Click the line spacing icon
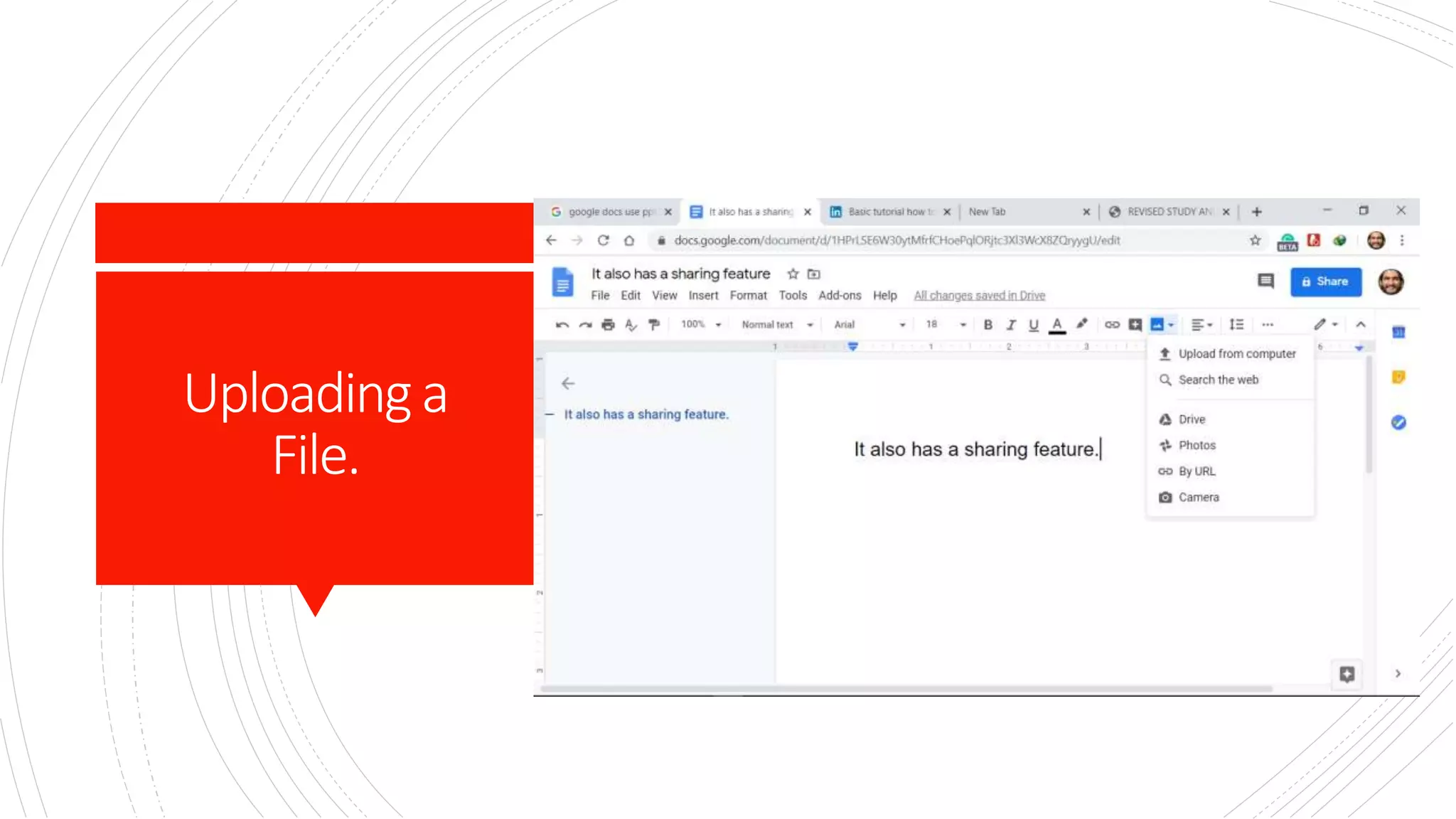 (x=1237, y=325)
